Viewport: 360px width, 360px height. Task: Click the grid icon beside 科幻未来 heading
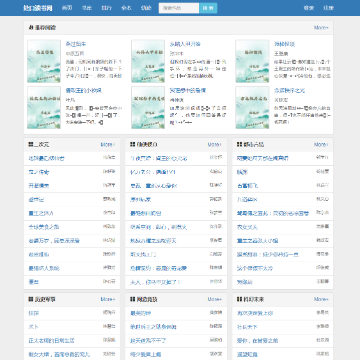239,299
